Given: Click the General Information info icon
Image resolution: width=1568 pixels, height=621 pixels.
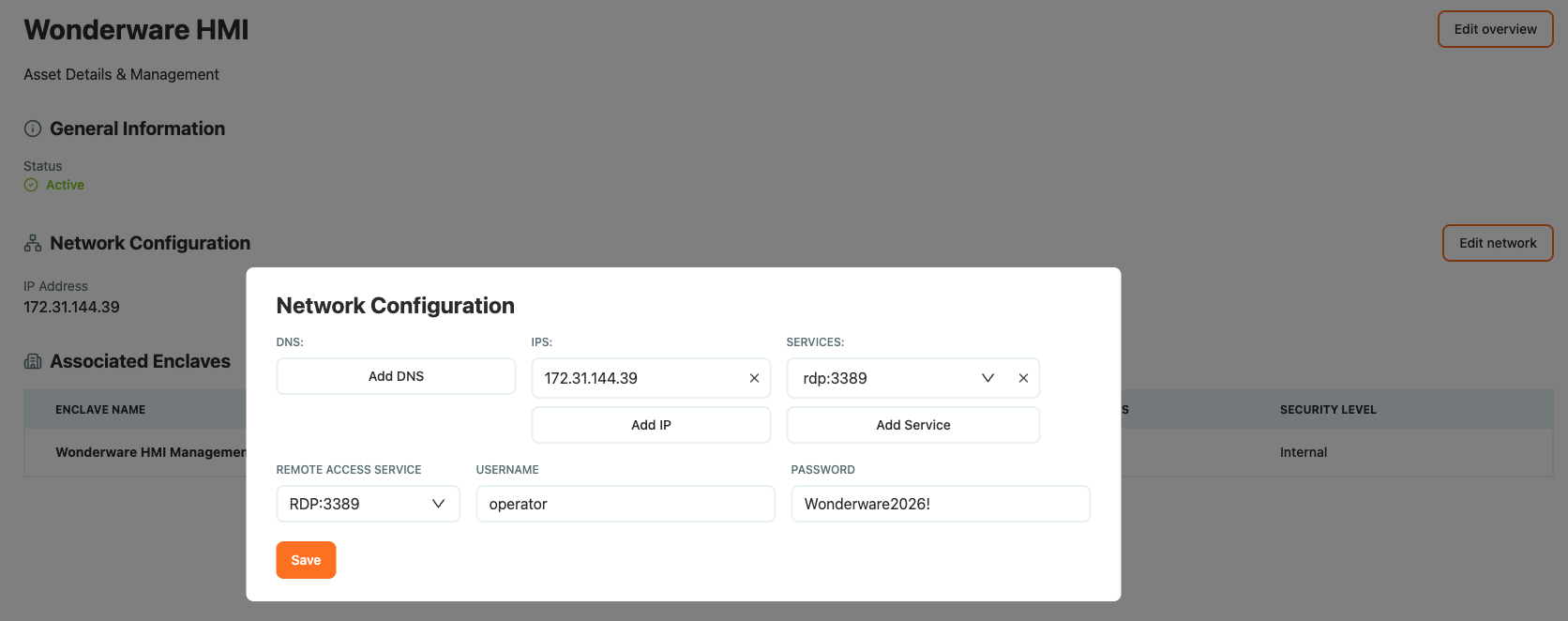Looking at the screenshot, I should (33, 129).
